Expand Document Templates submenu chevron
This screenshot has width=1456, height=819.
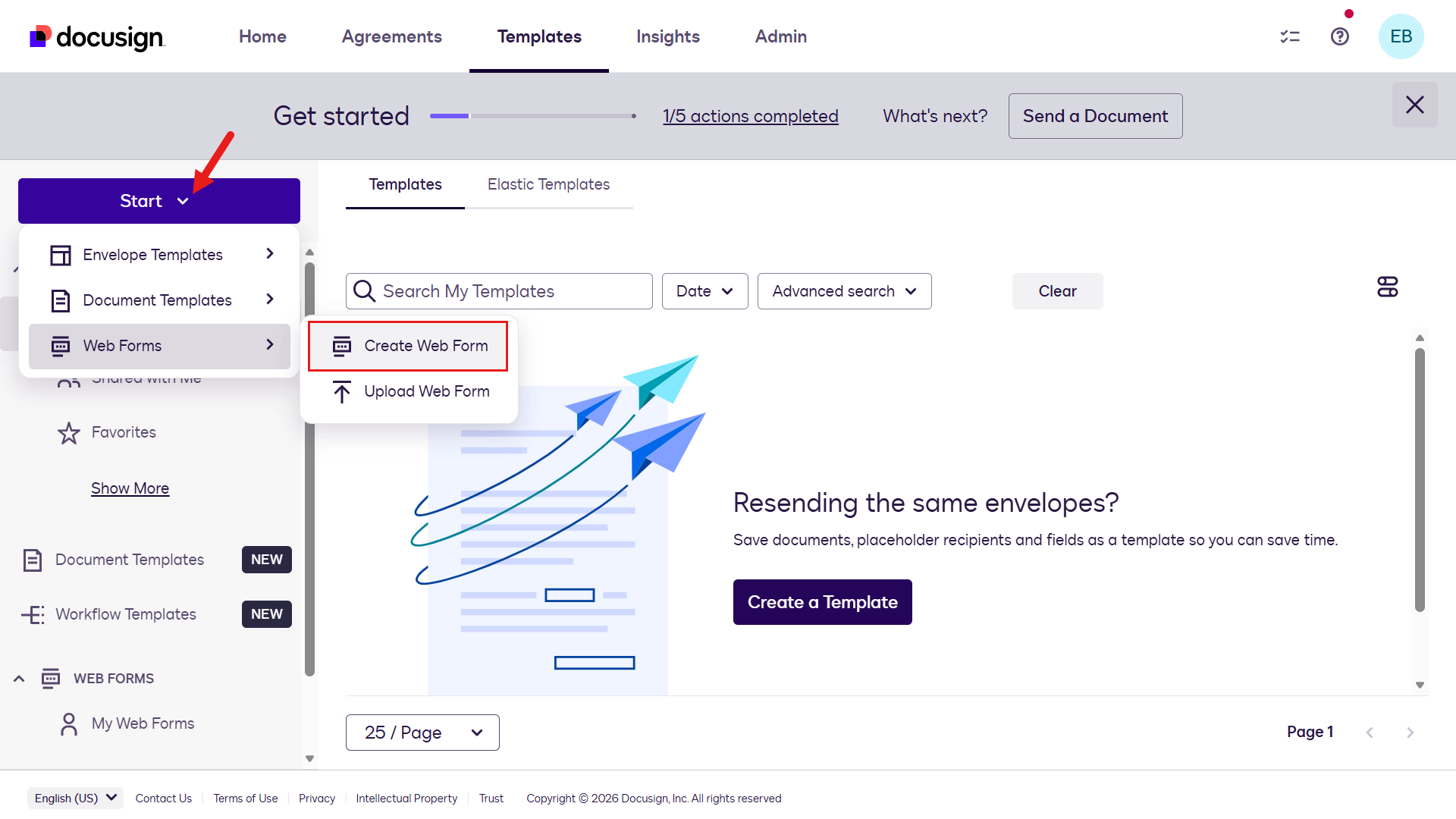click(270, 299)
